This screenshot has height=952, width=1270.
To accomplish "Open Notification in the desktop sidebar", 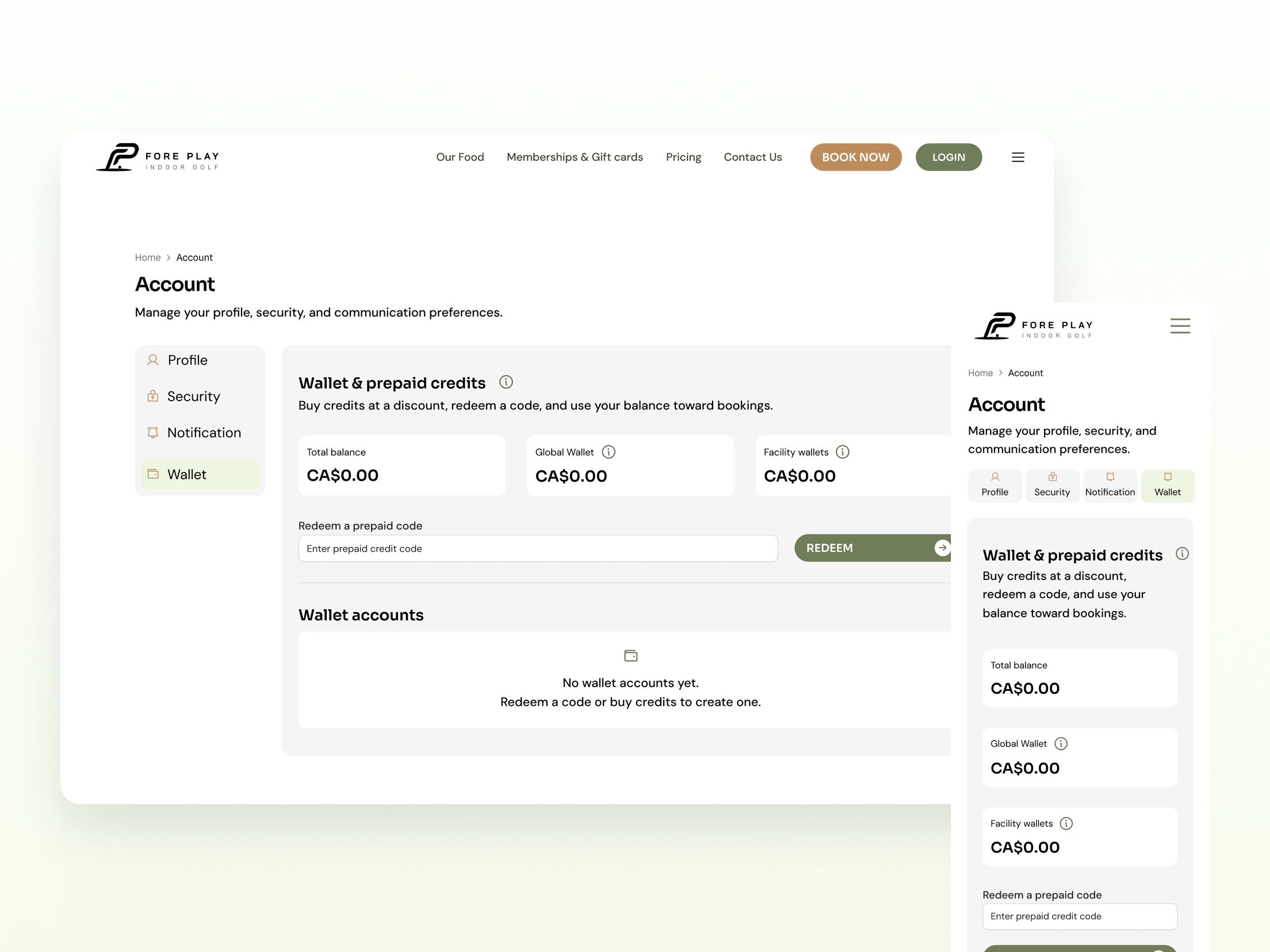I will tap(200, 432).
